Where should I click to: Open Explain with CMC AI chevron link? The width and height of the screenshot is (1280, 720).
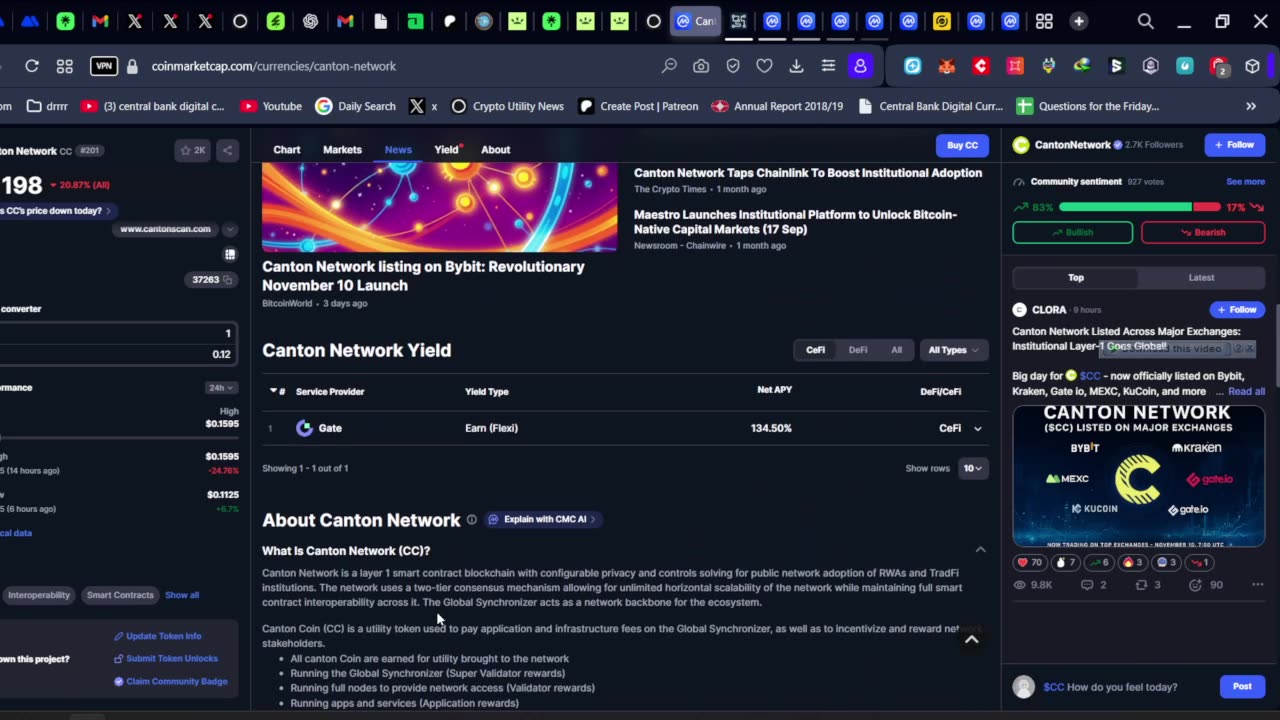coord(544,519)
